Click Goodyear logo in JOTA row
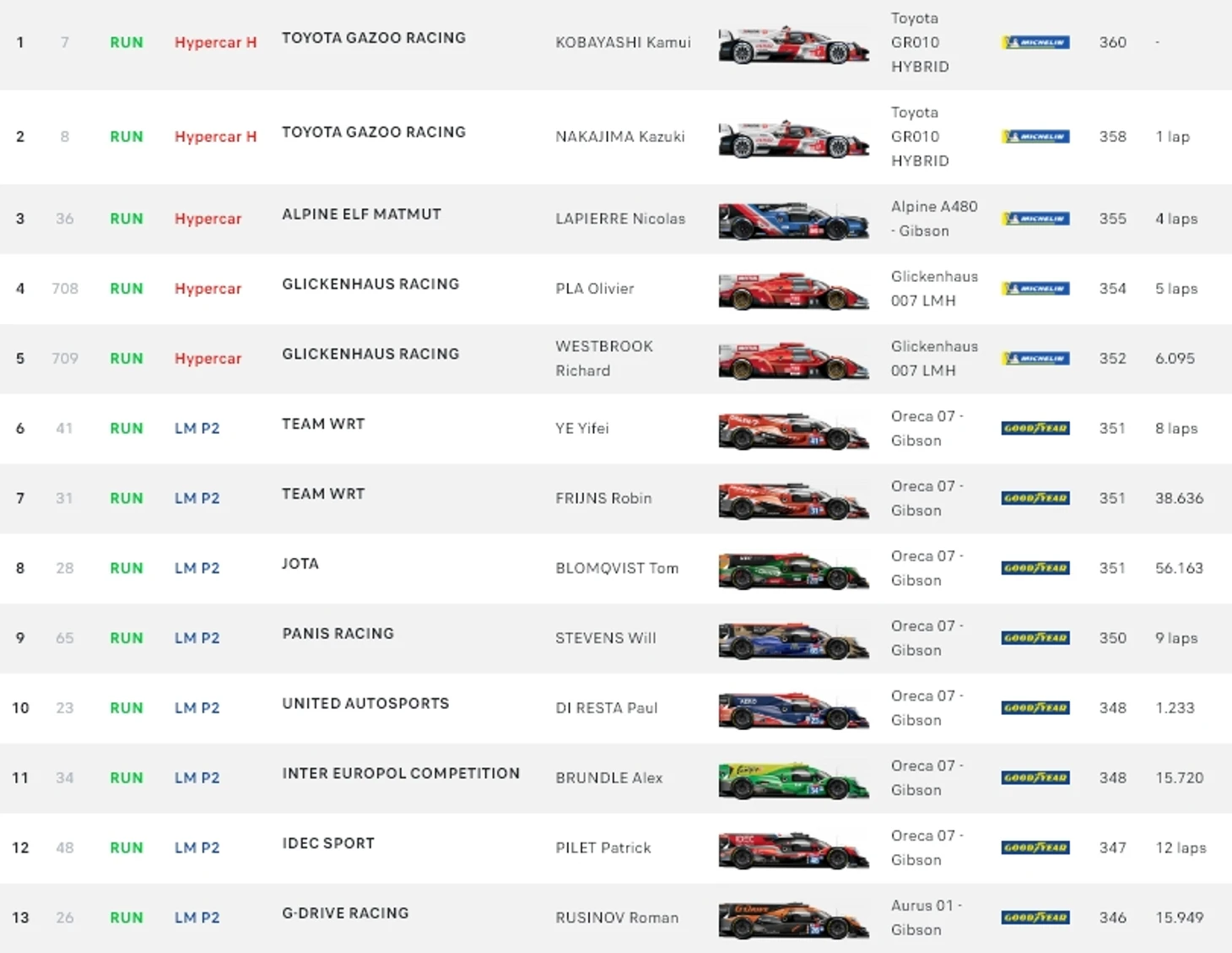 [1035, 568]
